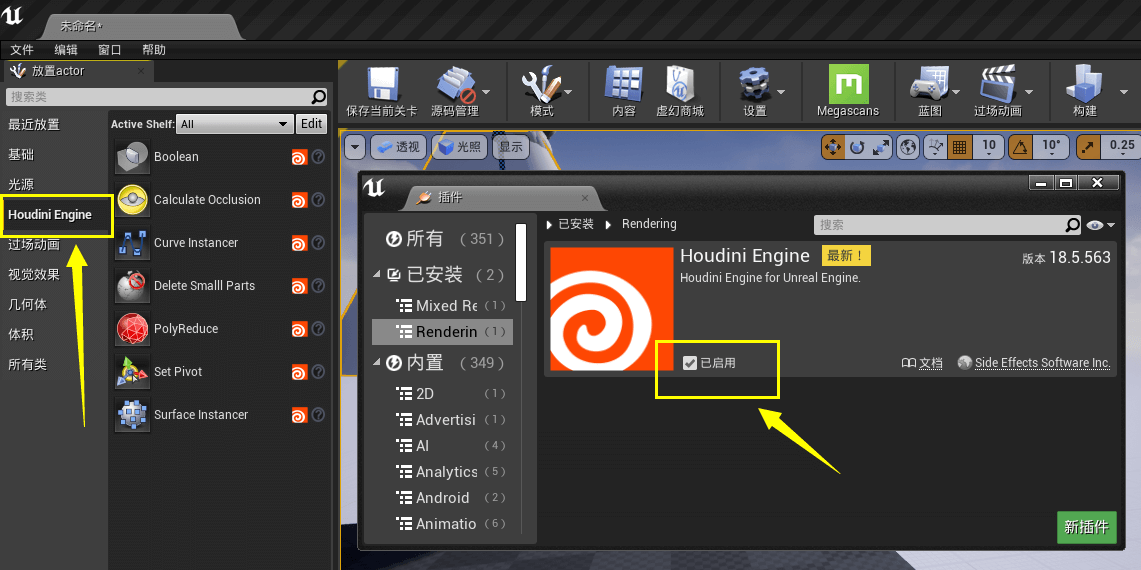Viewport: 1141px width, 570px height.
Task: Switch to the Plugins (插件) tab
Action: (x=502, y=197)
